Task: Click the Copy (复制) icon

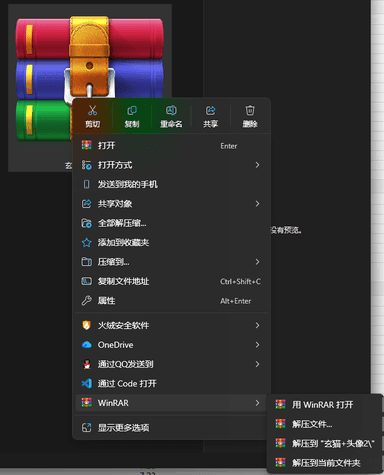Action: pos(132,110)
